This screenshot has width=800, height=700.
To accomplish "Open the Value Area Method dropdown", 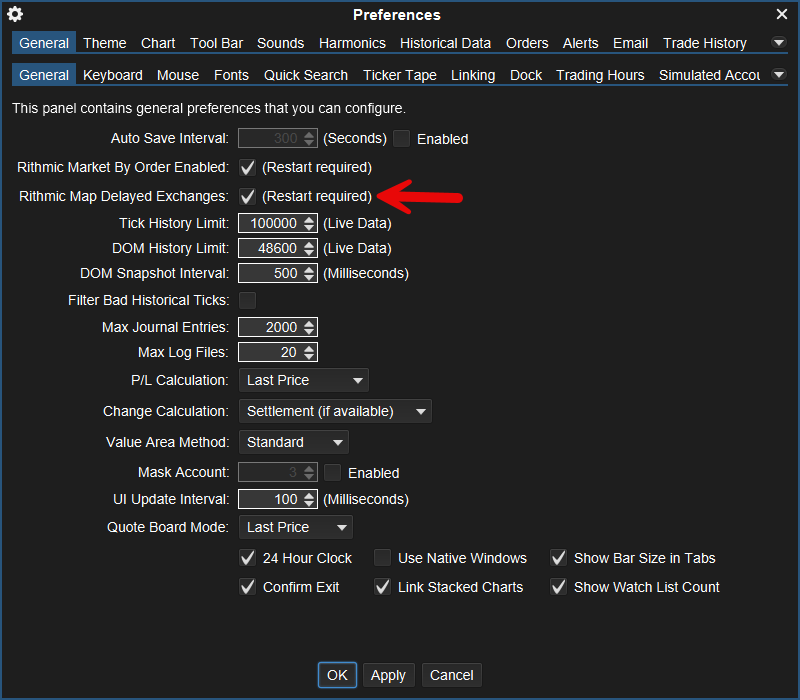I will coord(293,442).
